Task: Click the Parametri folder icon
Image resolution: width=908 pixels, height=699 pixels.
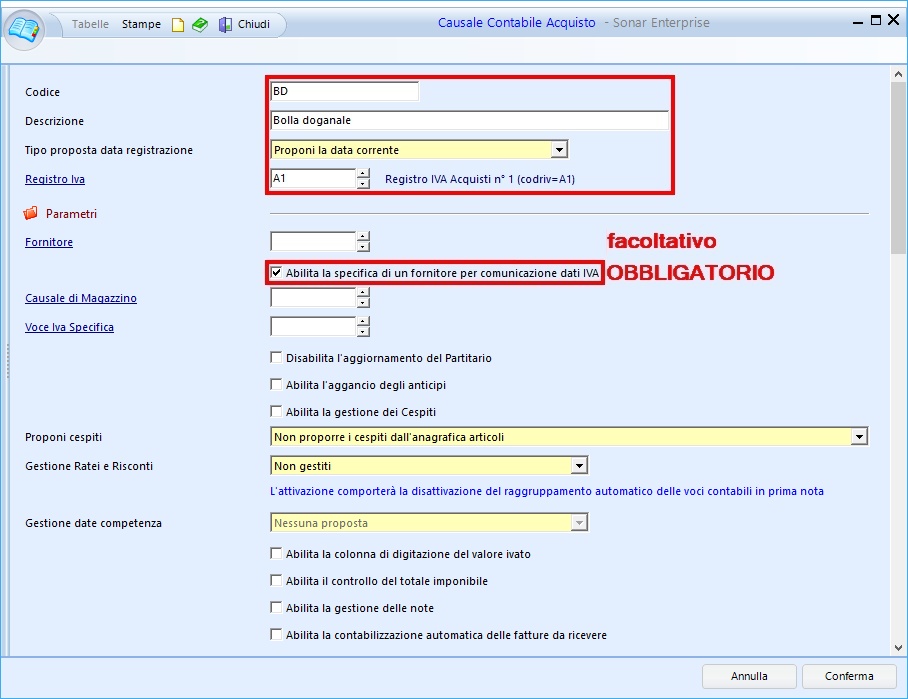Action: pyautogui.click(x=30, y=213)
